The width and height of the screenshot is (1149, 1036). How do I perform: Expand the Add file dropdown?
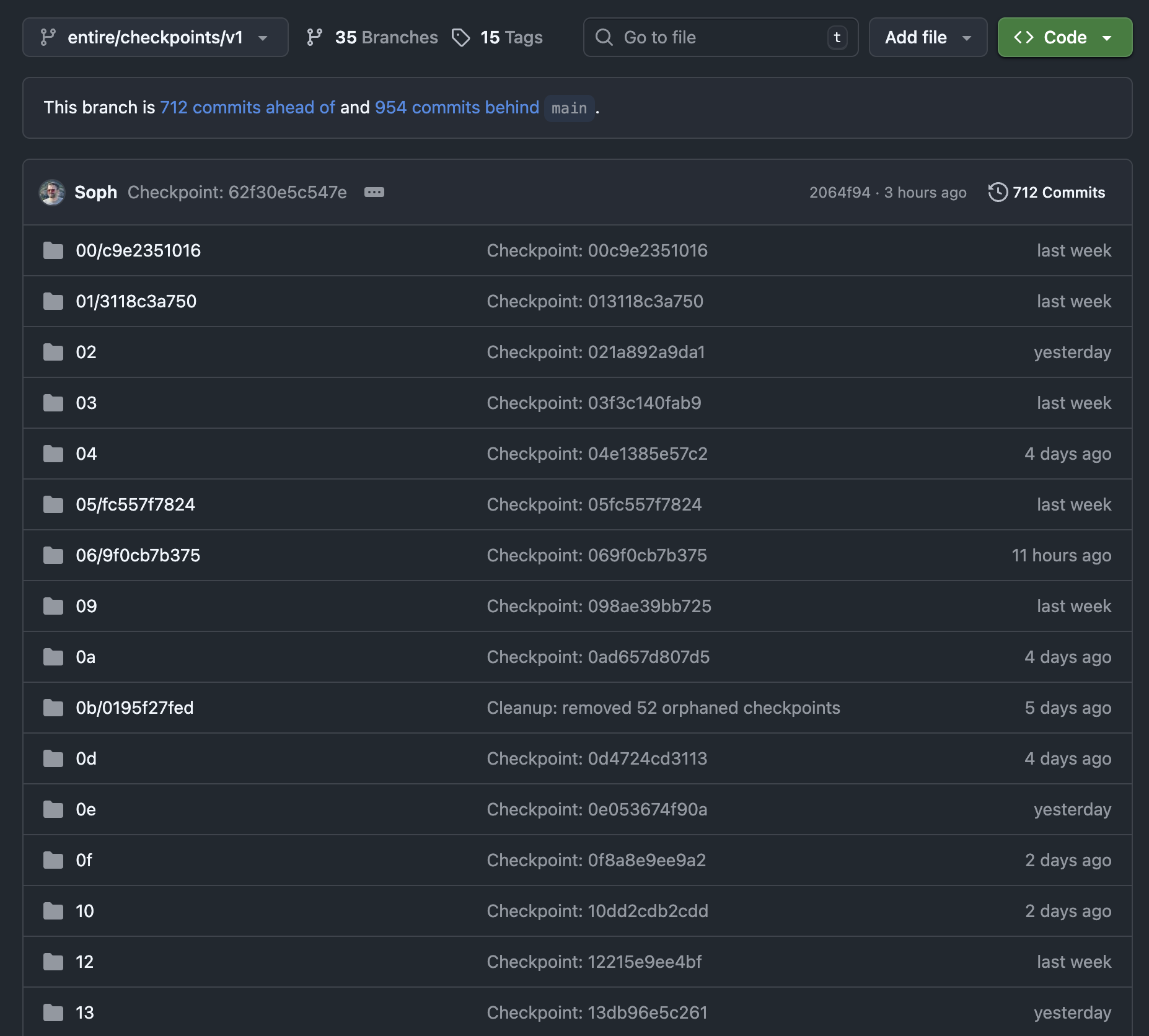coord(928,37)
